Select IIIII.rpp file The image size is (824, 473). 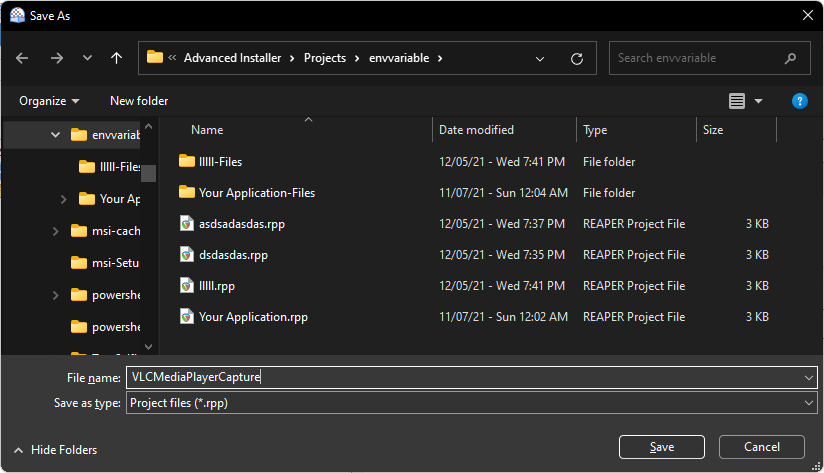tap(217, 286)
